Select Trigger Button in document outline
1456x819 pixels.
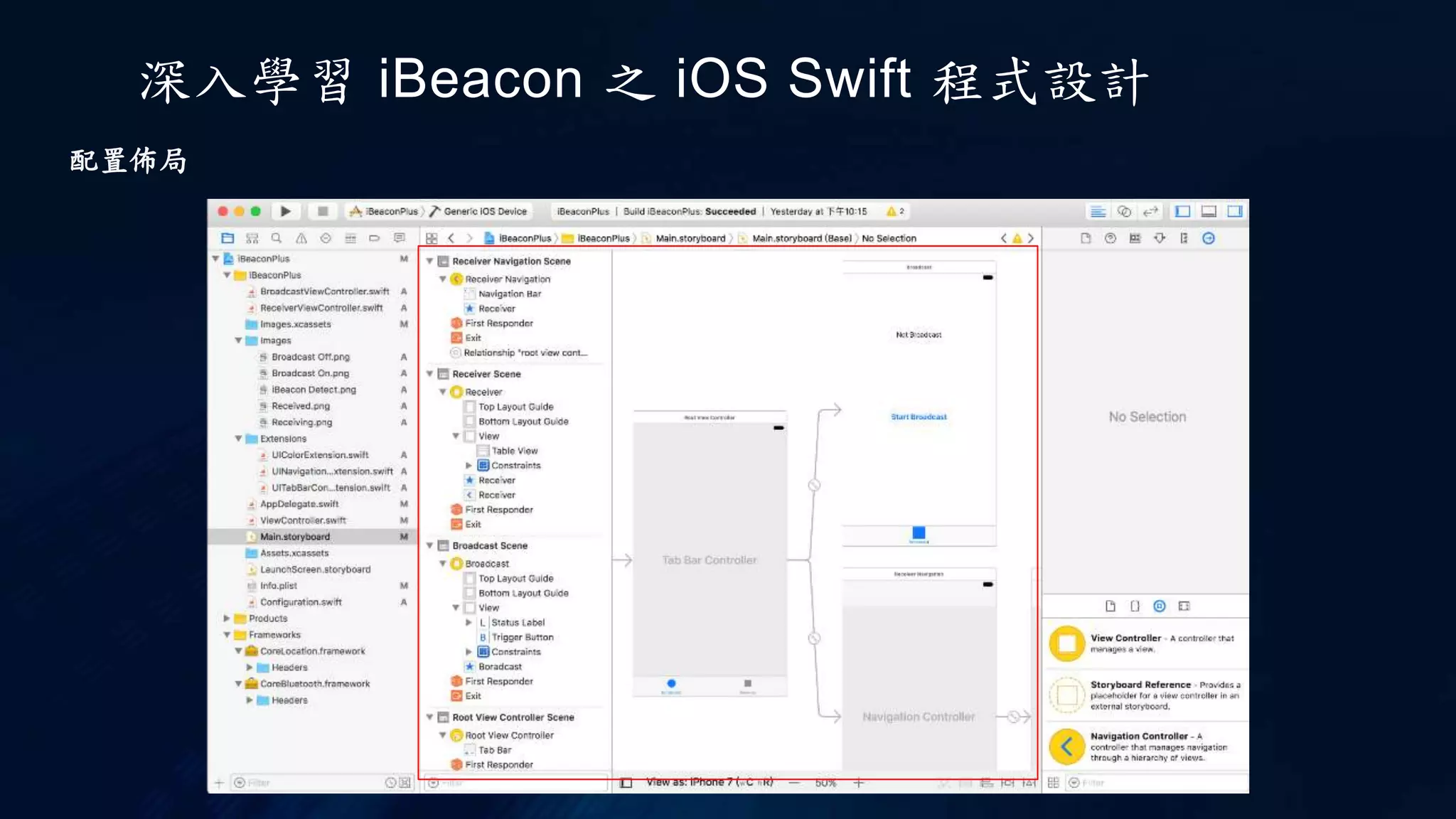coord(522,637)
